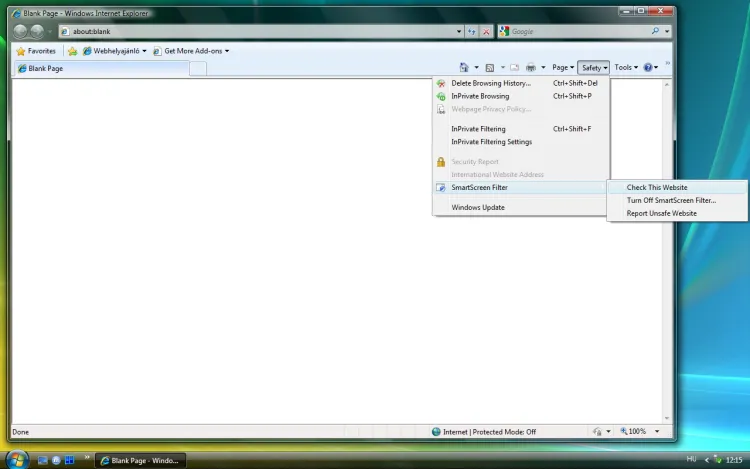This screenshot has height=469, width=750.
Task: Open the Help question mark menu
Action: pos(650,67)
